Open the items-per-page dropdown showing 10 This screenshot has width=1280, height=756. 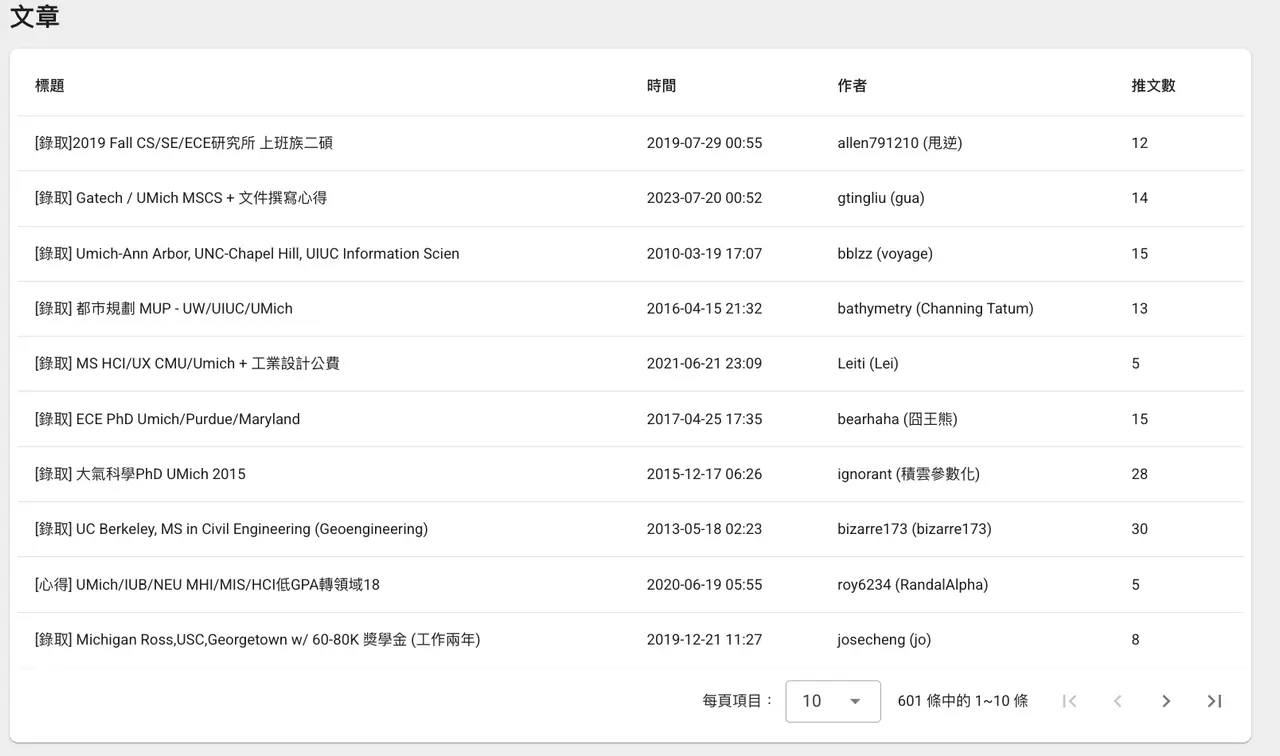833,701
